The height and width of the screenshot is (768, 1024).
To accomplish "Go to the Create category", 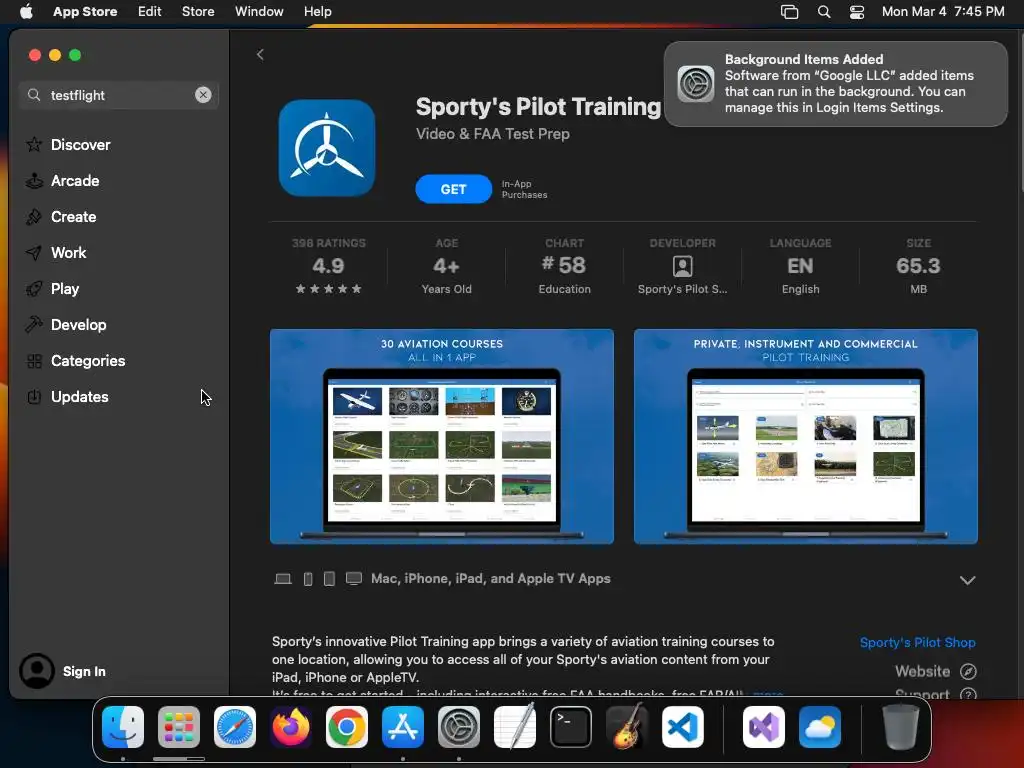I will point(61,216).
